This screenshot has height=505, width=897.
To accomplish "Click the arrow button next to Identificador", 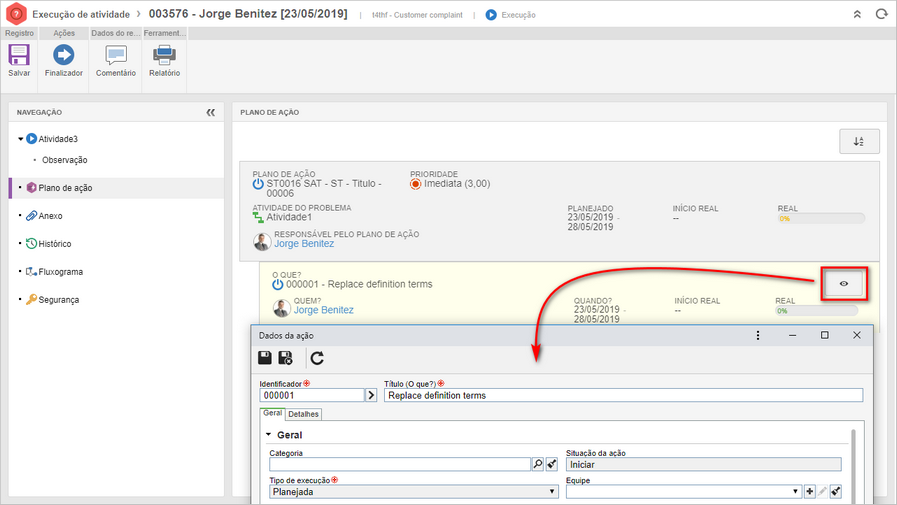I will tap(371, 395).
